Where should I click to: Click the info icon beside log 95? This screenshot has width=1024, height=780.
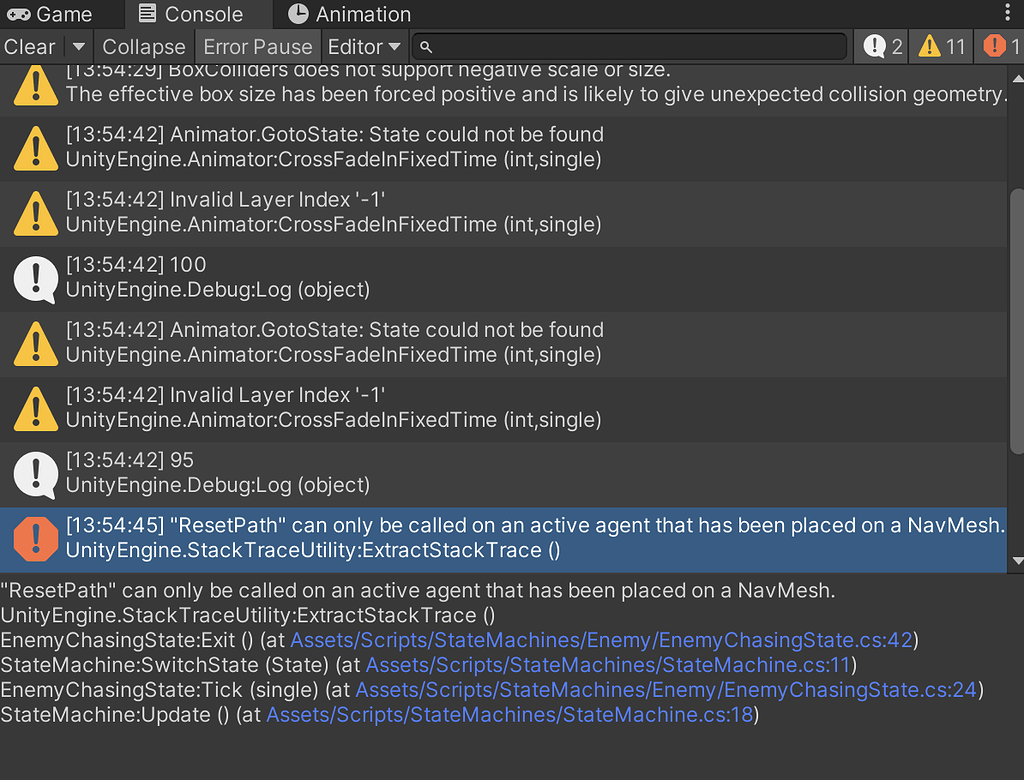pos(36,473)
